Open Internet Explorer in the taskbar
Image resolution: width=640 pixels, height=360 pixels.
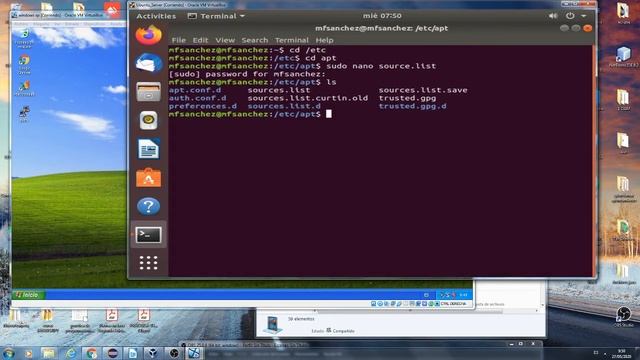tap(71, 353)
